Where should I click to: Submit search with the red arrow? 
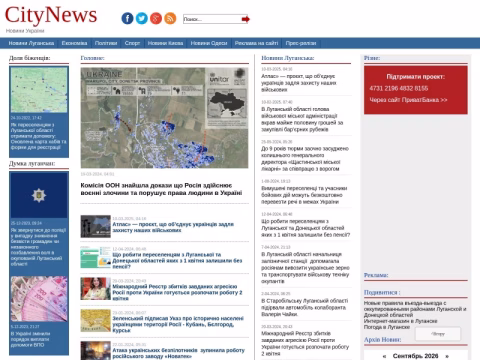click(246, 19)
